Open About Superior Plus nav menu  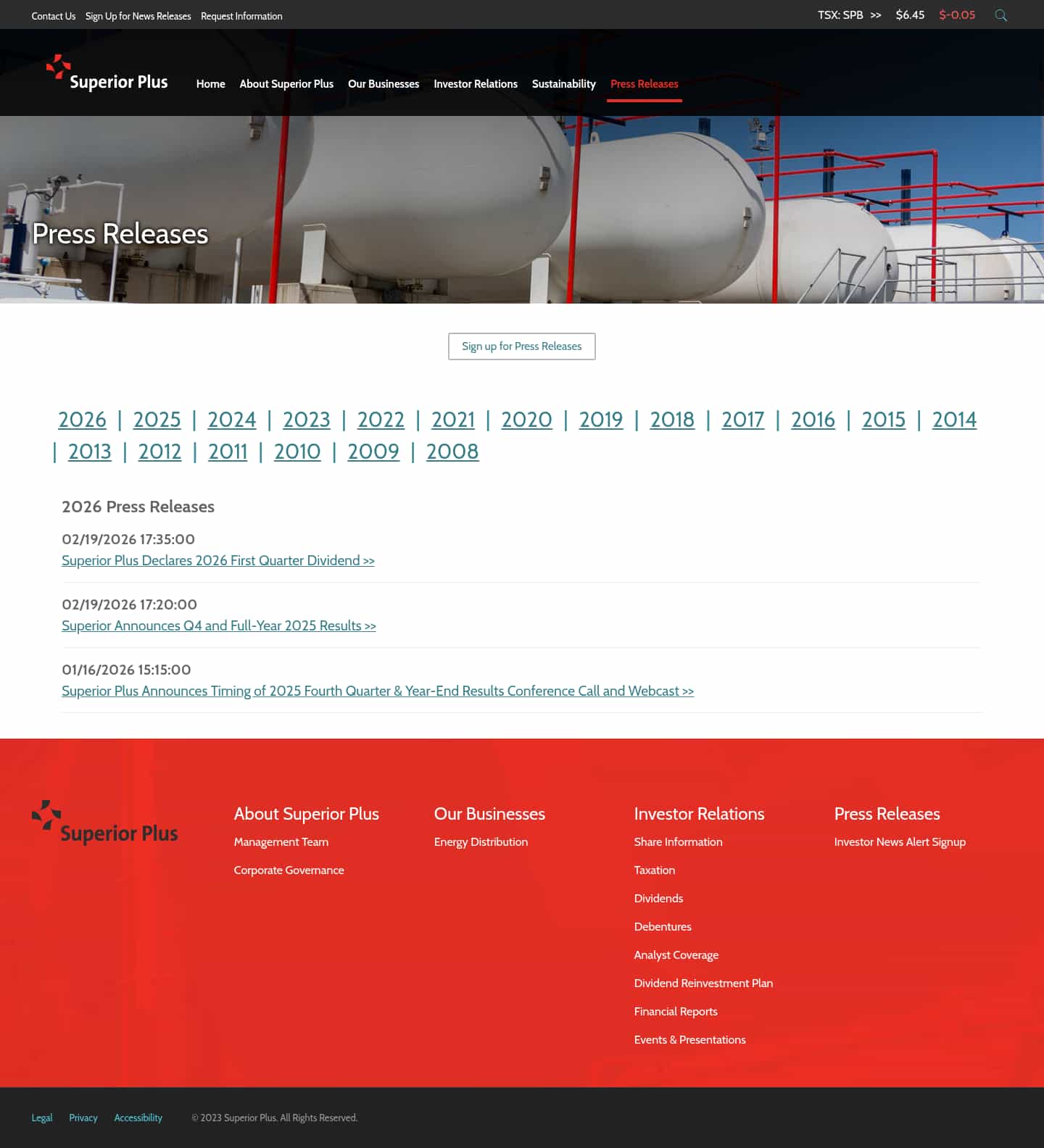[286, 84]
